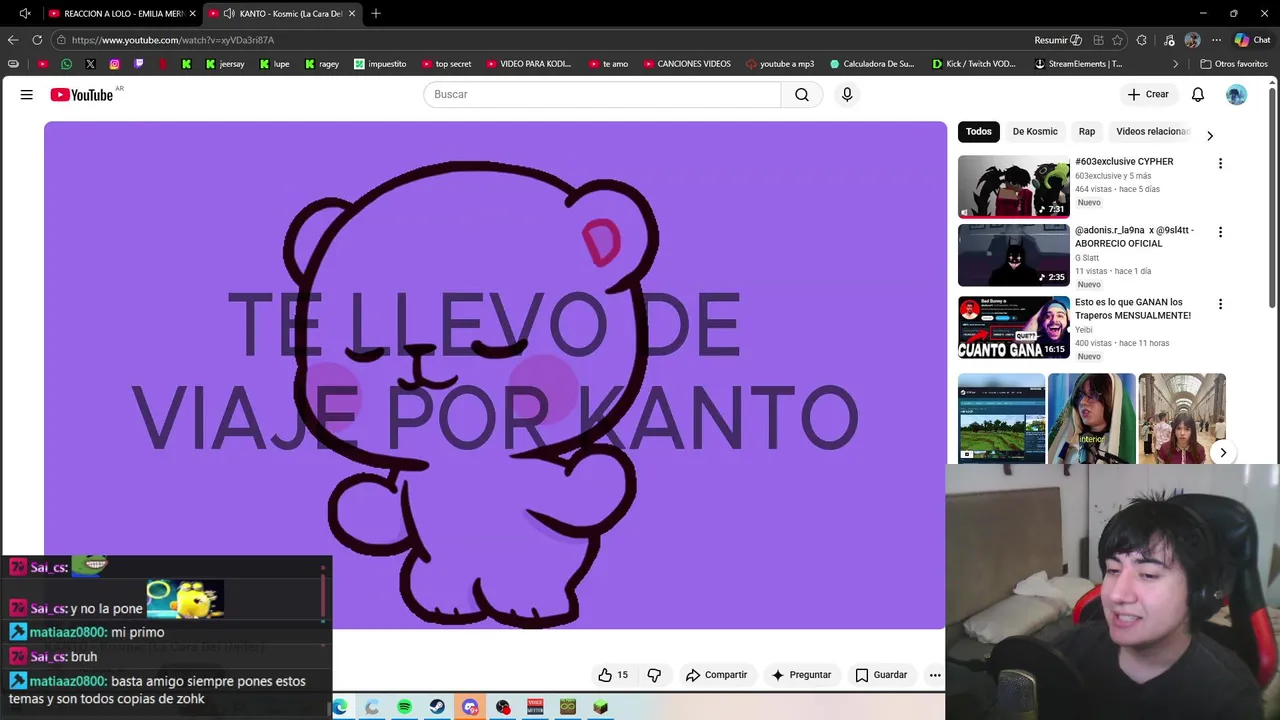Open the jeersay Kick bookmark
This screenshot has width=1280, height=720.
[225, 64]
